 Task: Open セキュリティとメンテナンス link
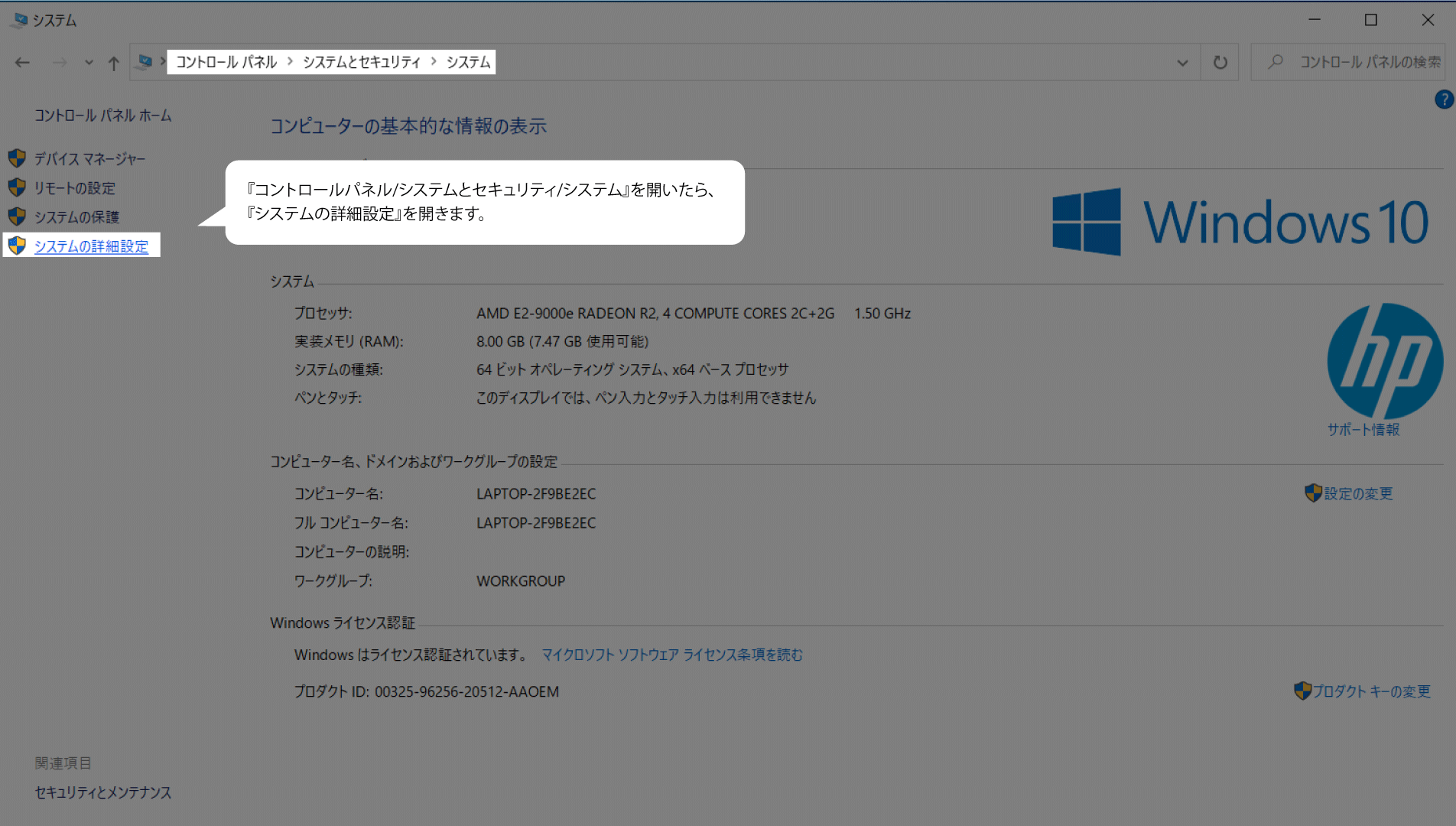click(x=102, y=792)
